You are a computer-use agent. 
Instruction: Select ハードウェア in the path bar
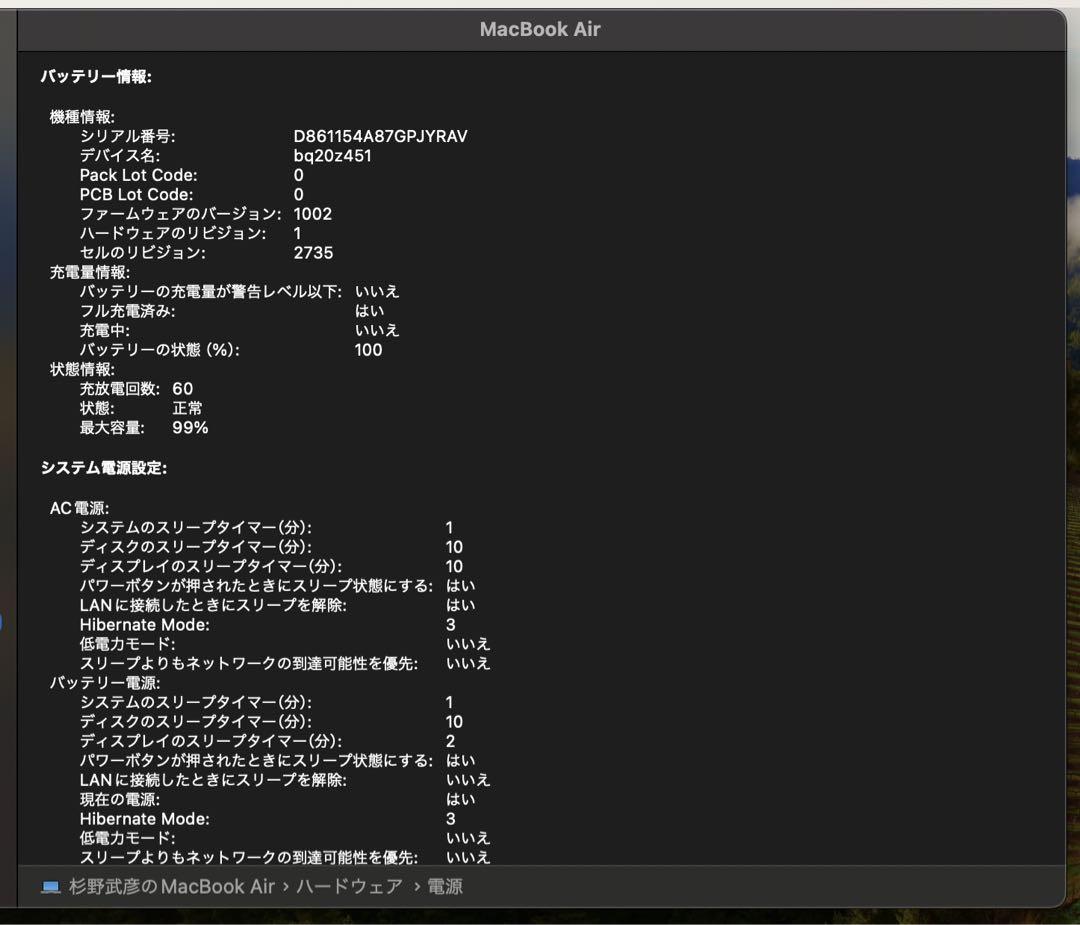coord(349,886)
